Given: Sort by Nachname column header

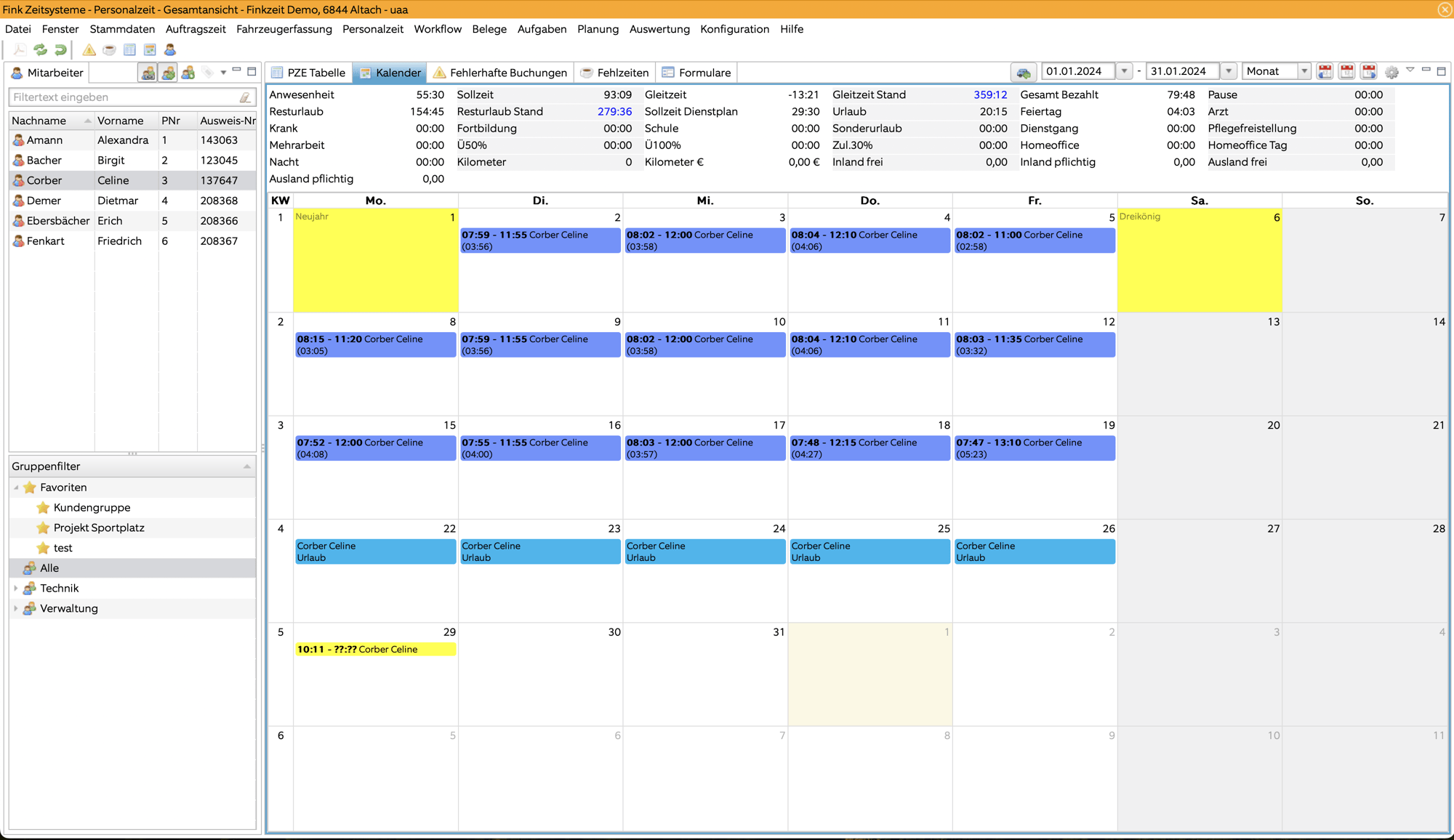Looking at the screenshot, I should [x=51, y=121].
